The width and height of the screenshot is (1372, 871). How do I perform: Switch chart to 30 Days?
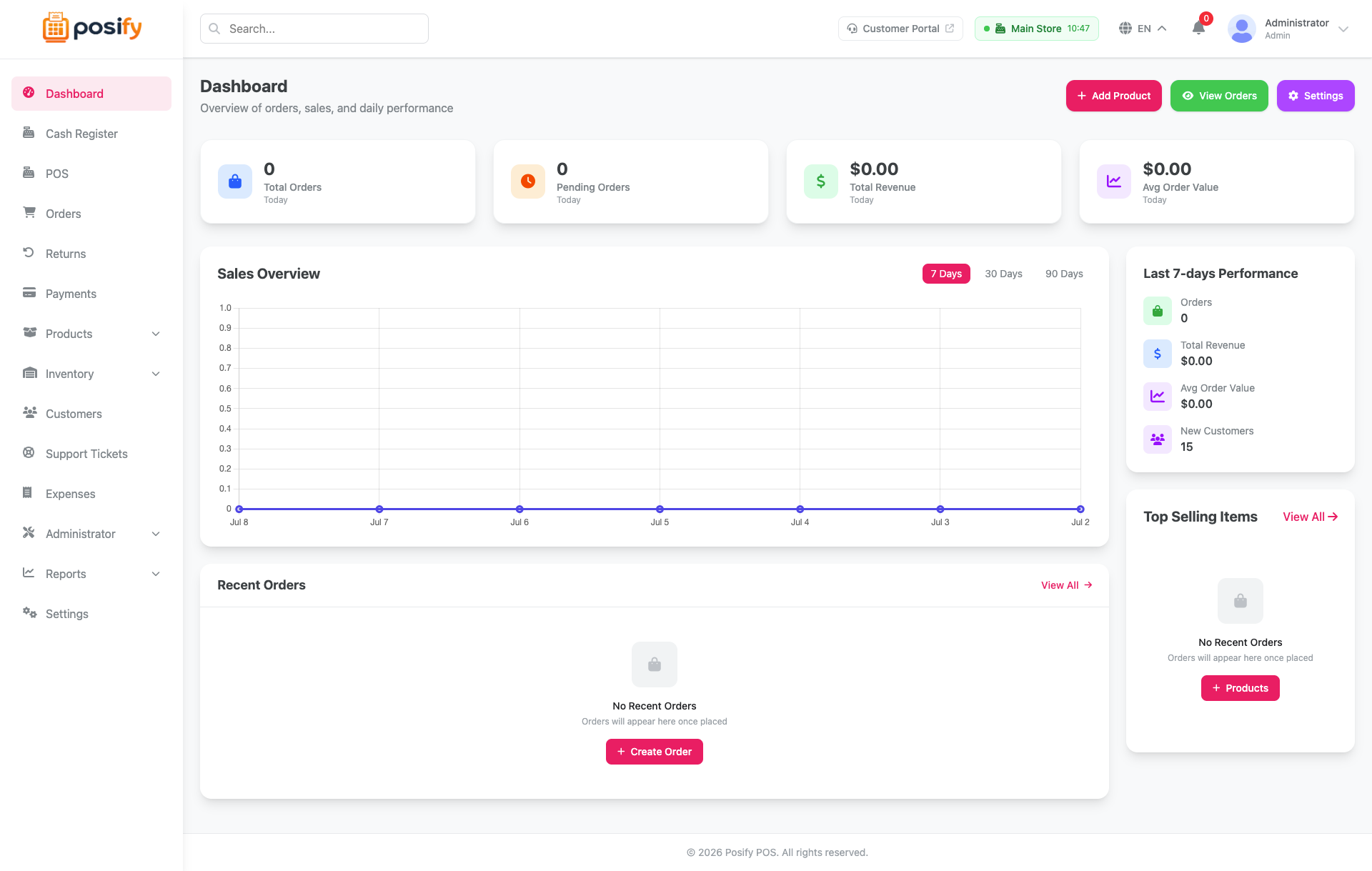1003,274
